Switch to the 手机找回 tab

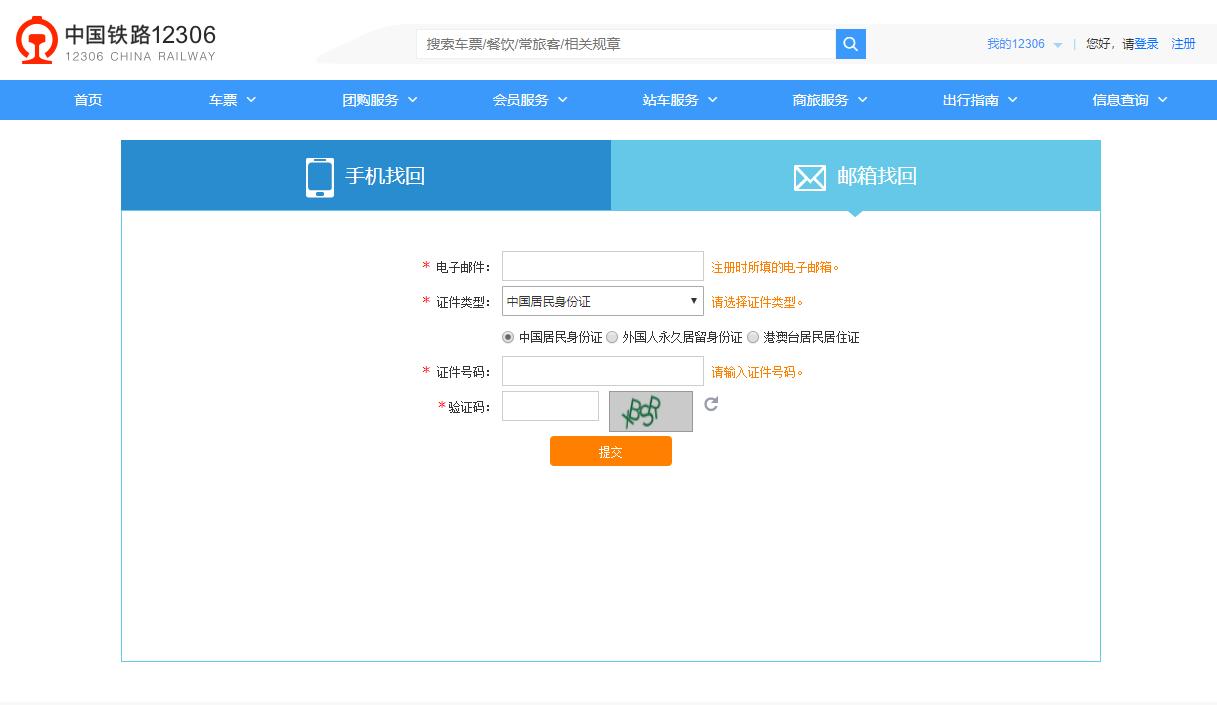[x=365, y=175]
